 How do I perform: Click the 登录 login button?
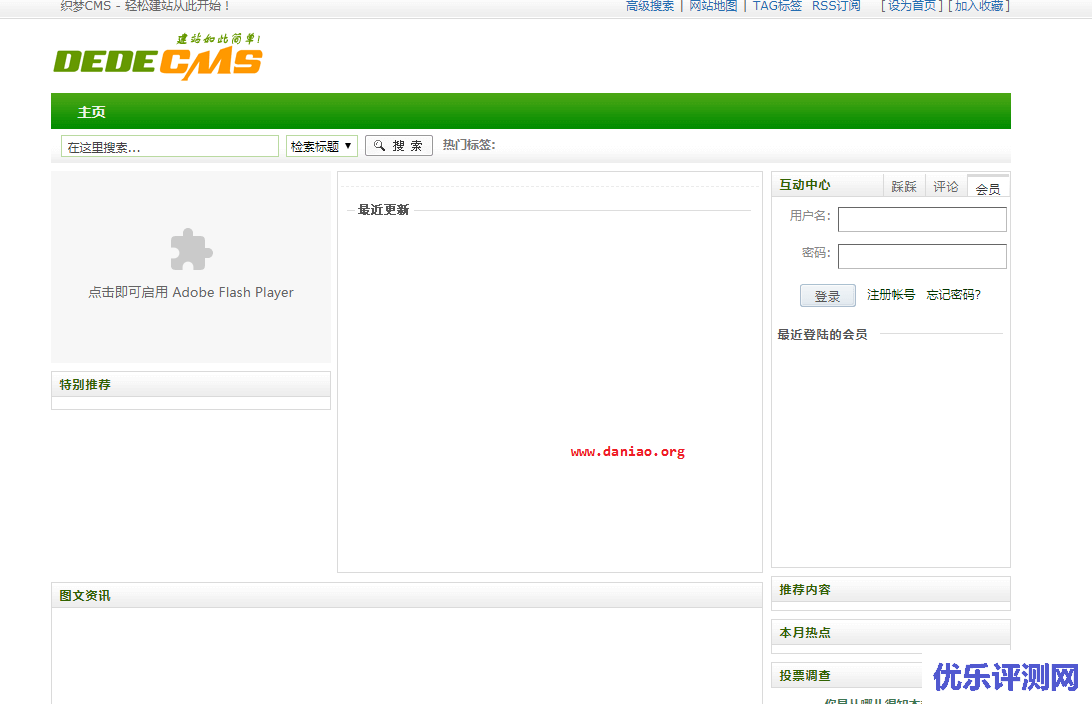[827, 295]
